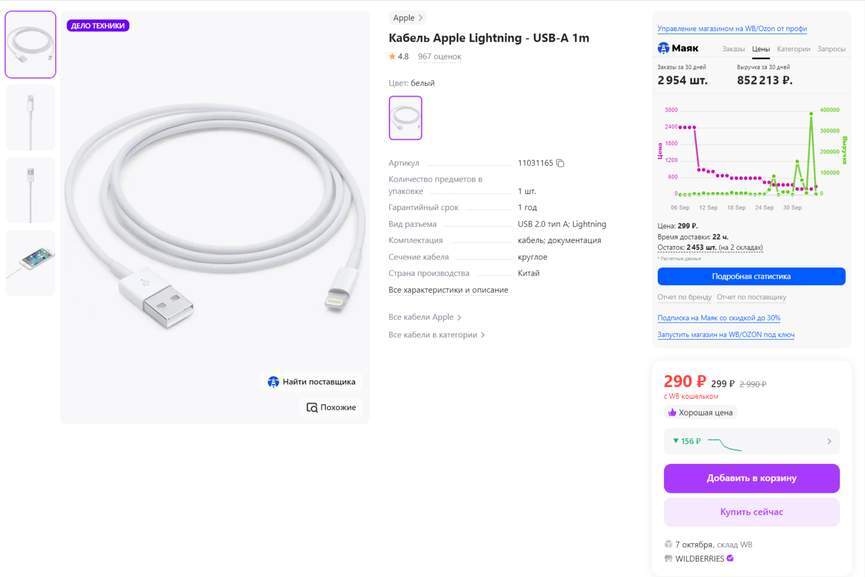865x577 pixels.
Task: Copy the article number 11031165
Action: [x=561, y=163]
